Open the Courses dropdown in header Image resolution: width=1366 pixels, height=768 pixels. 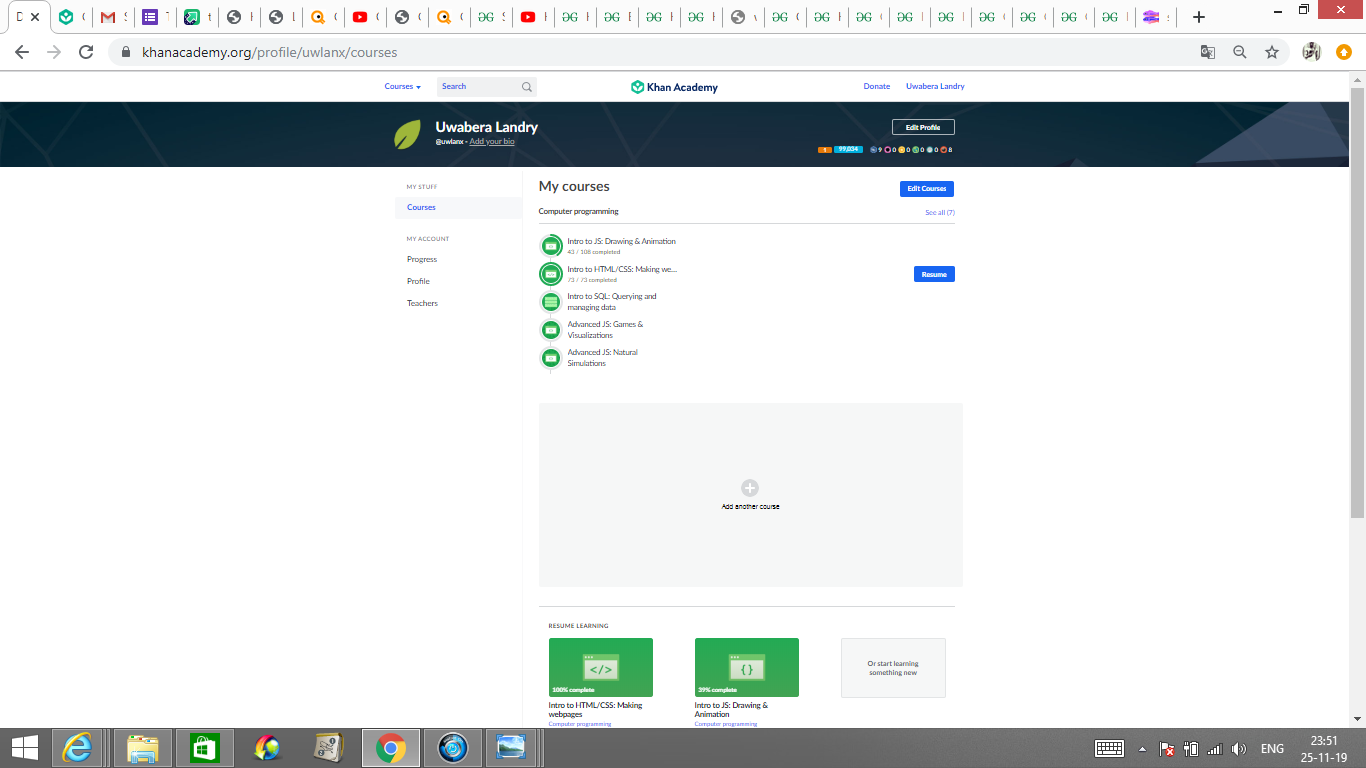click(x=403, y=87)
